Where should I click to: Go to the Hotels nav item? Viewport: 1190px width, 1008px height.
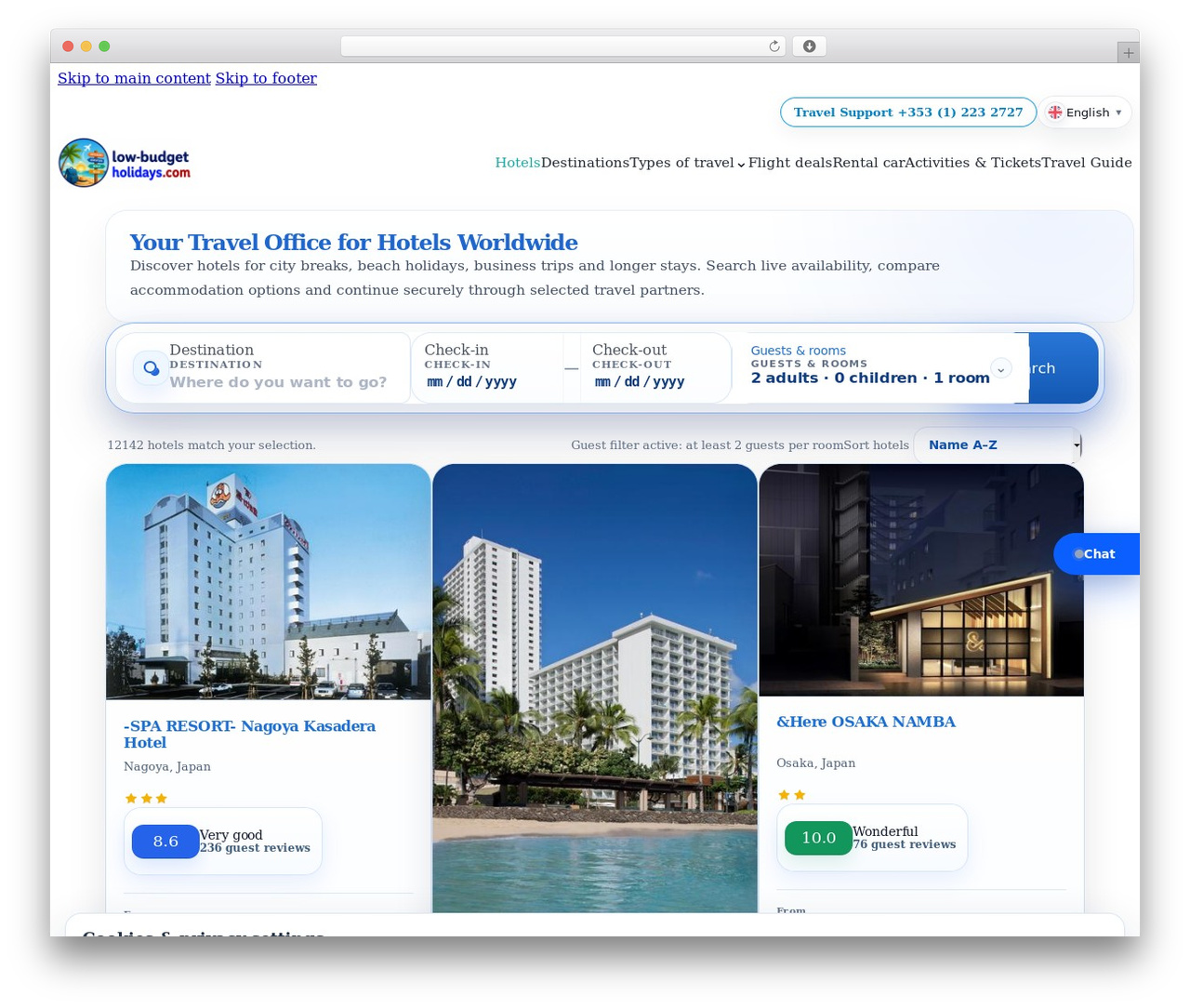point(518,163)
